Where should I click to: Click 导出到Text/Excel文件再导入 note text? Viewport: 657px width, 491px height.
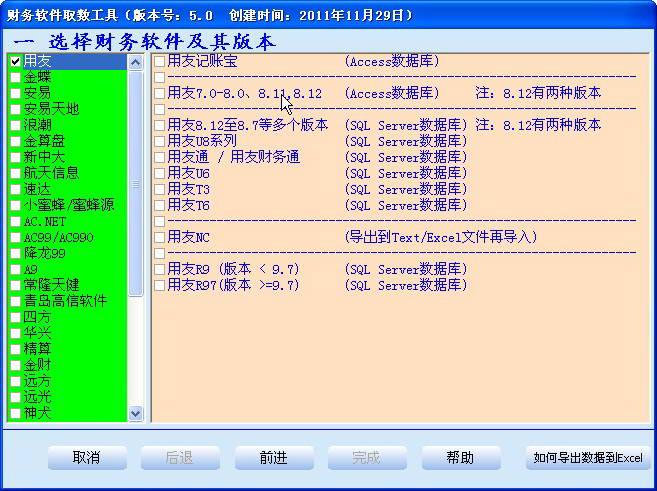click(441, 237)
